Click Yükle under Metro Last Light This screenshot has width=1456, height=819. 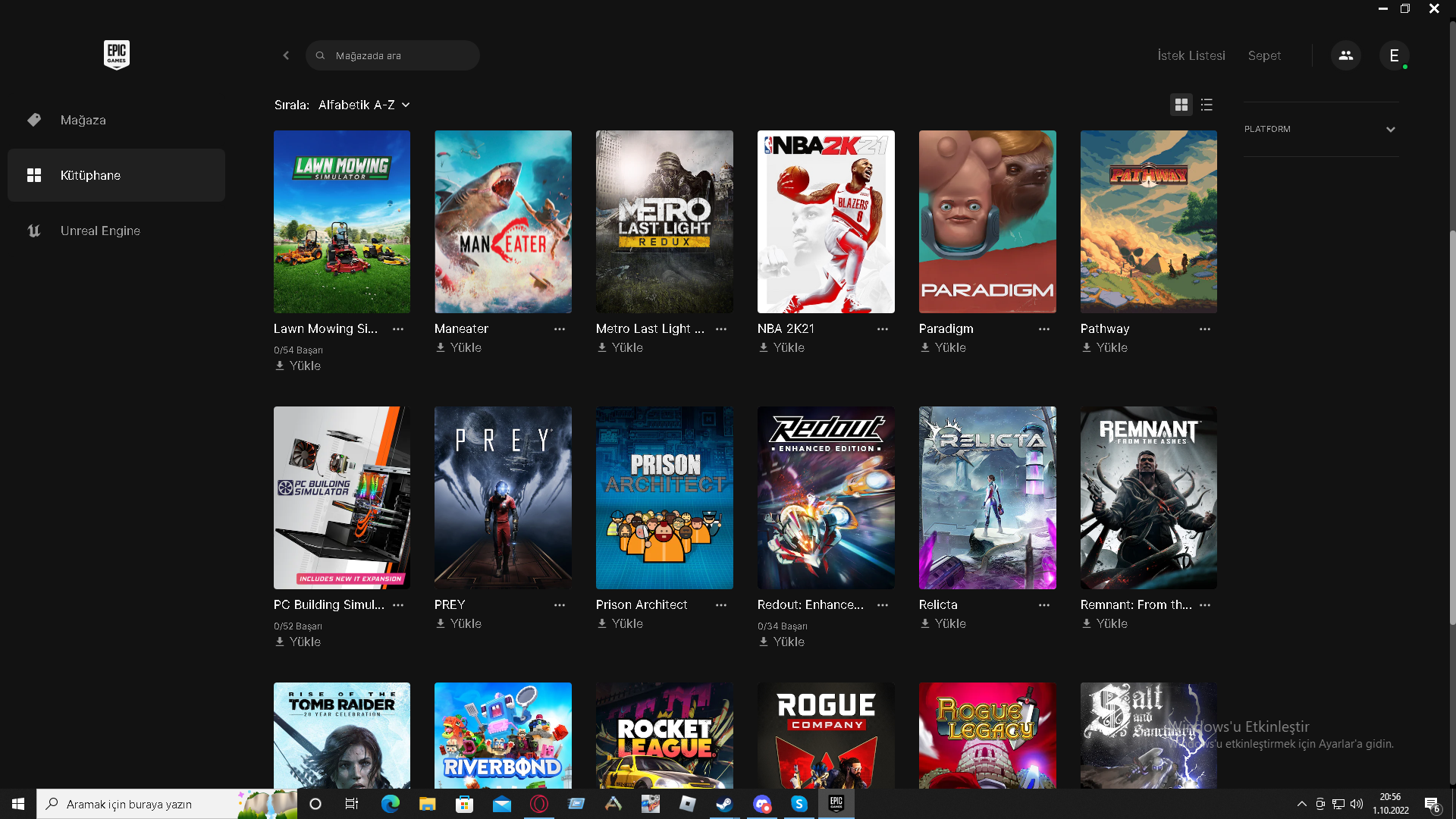(x=620, y=347)
